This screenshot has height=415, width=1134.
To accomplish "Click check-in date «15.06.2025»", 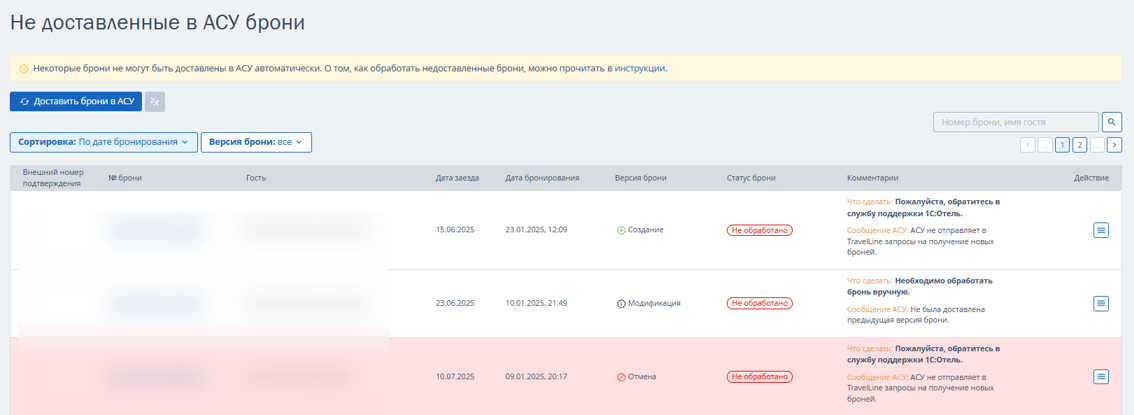I will [455, 230].
